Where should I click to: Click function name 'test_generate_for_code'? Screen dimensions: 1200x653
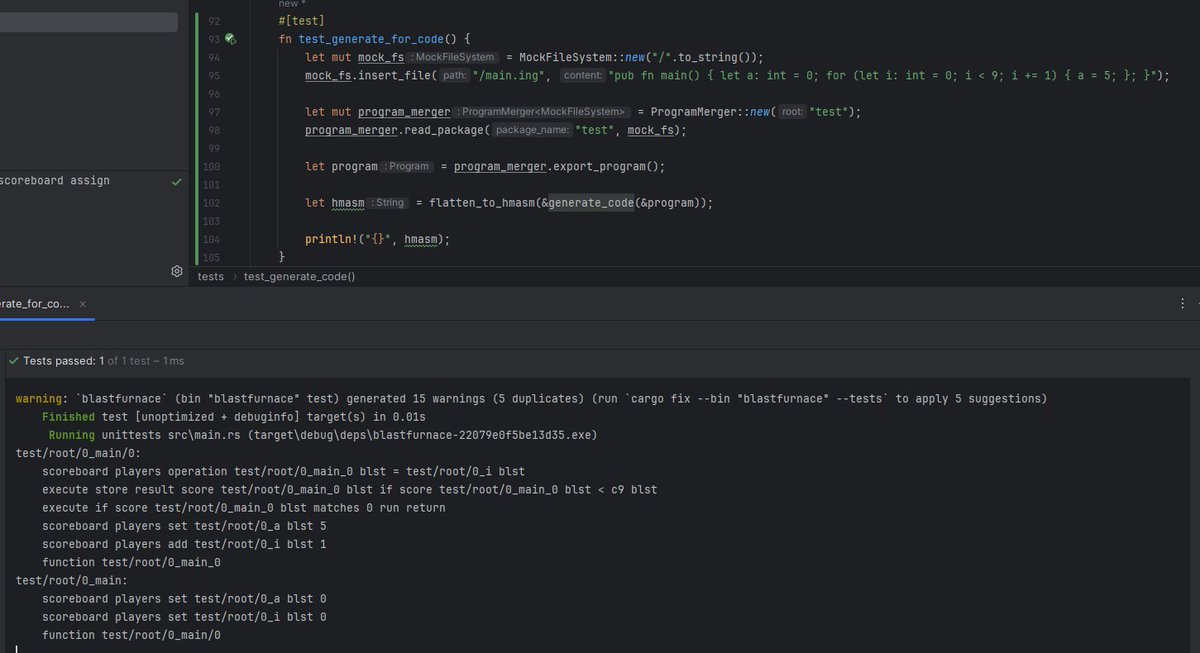(370, 39)
